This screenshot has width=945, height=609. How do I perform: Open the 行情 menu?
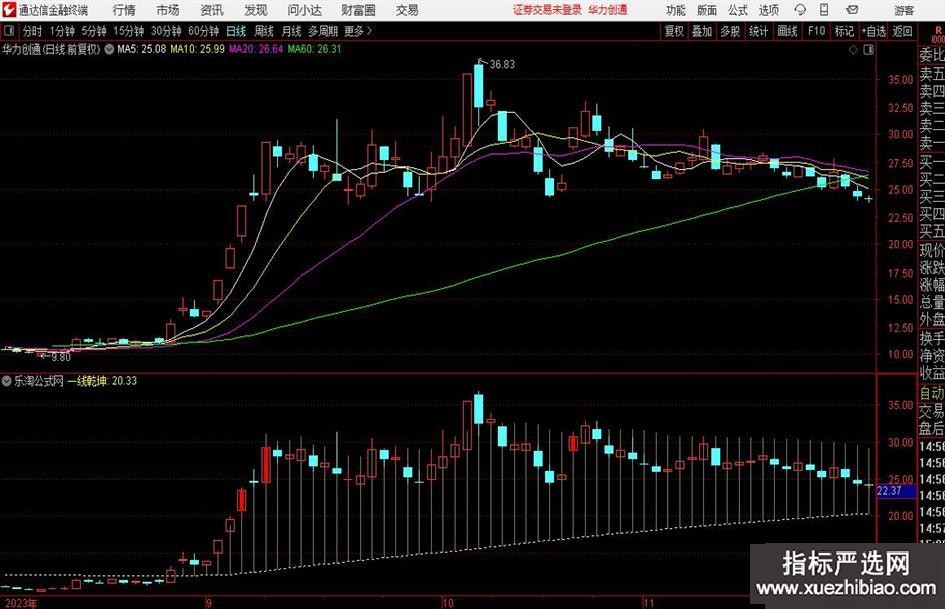point(124,10)
